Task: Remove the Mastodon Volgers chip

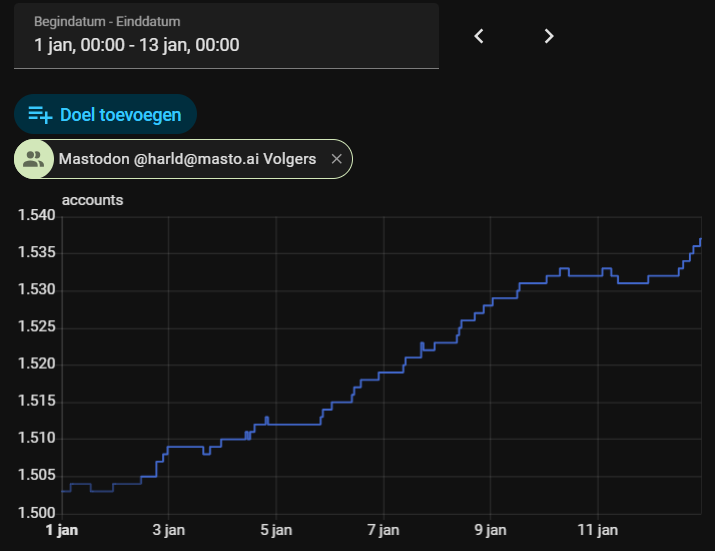Action: 337,159
